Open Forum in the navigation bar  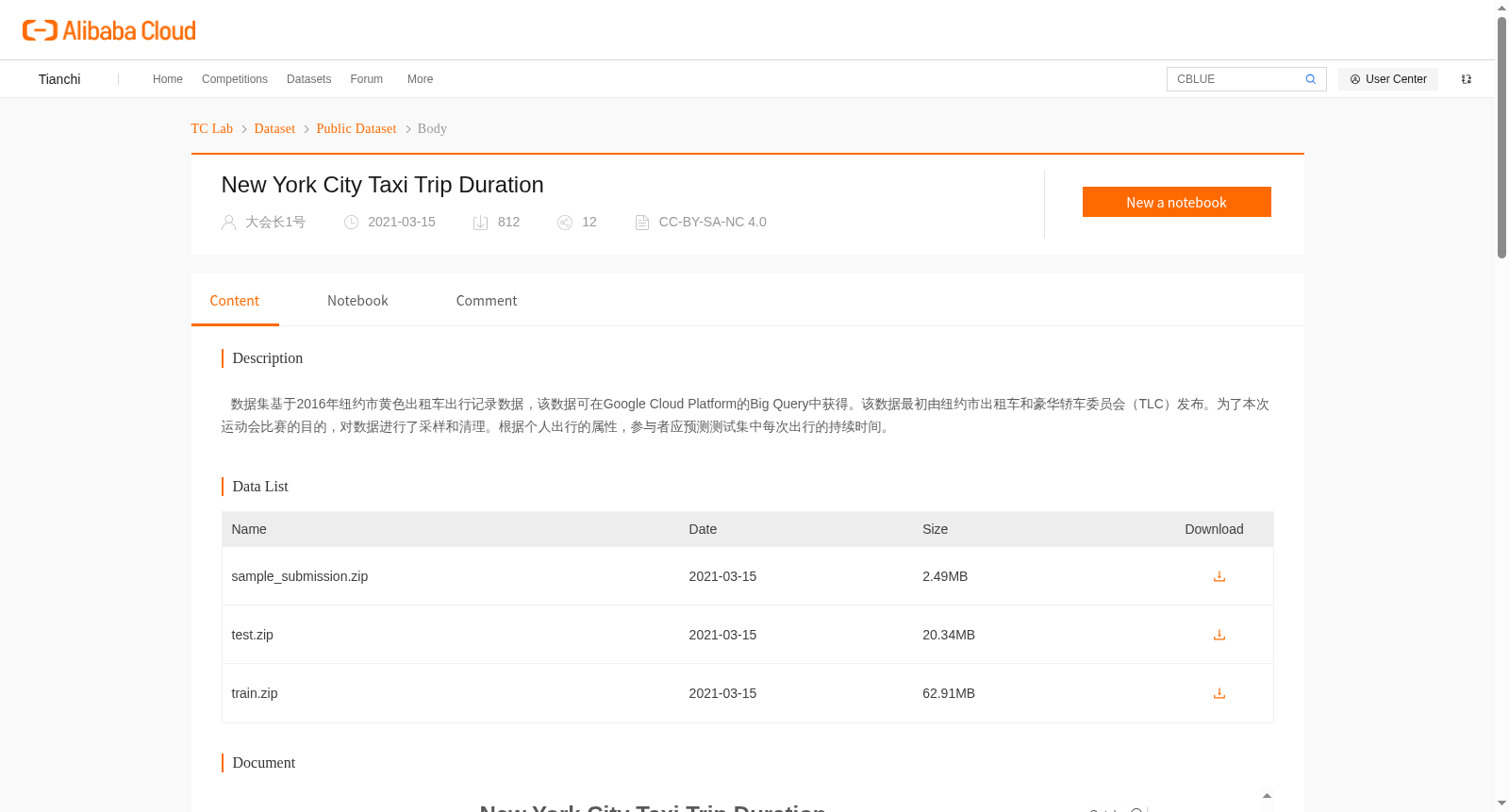[x=366, y=79]
